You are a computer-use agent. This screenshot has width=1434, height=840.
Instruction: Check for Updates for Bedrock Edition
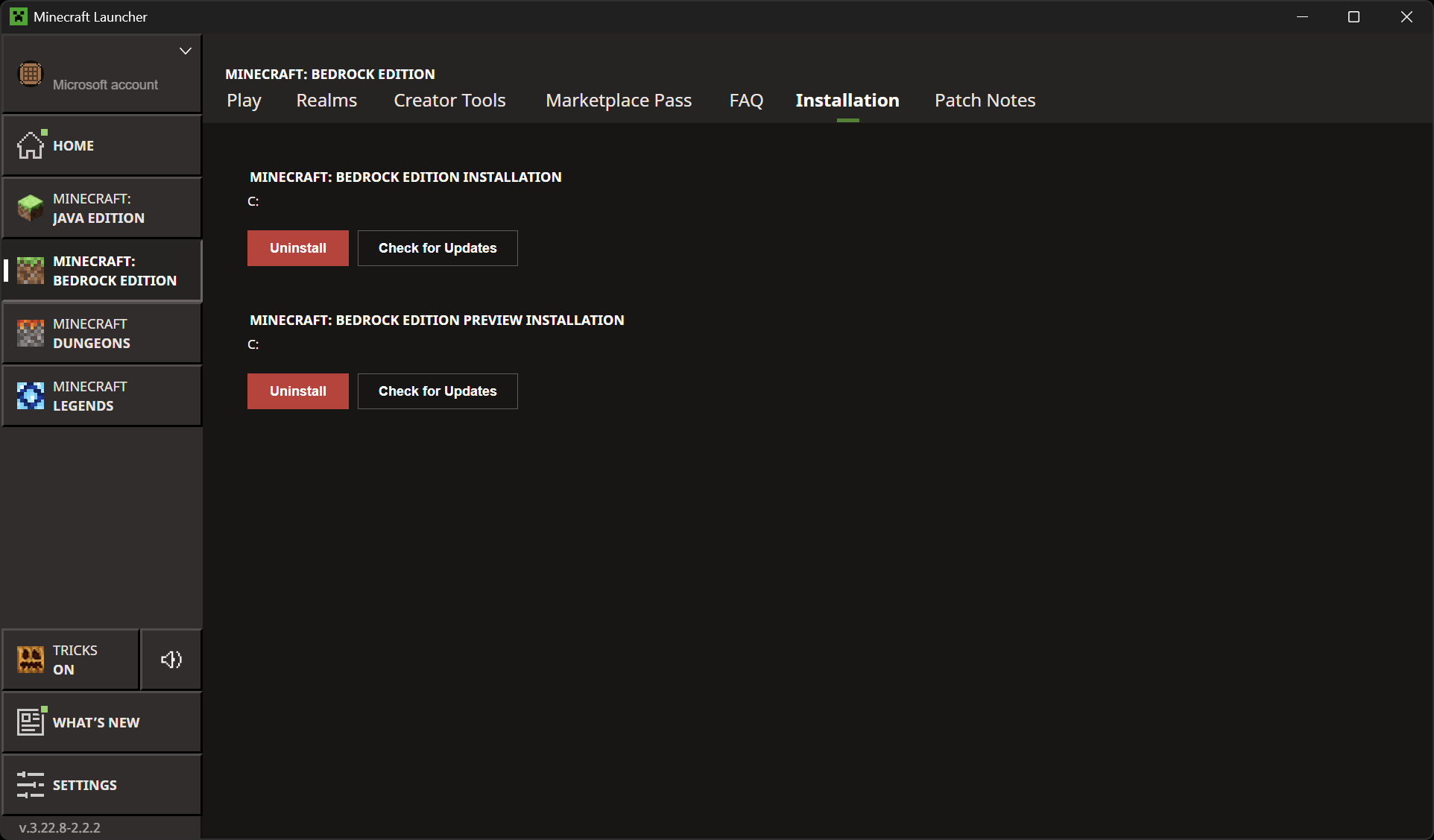[438, 248]
